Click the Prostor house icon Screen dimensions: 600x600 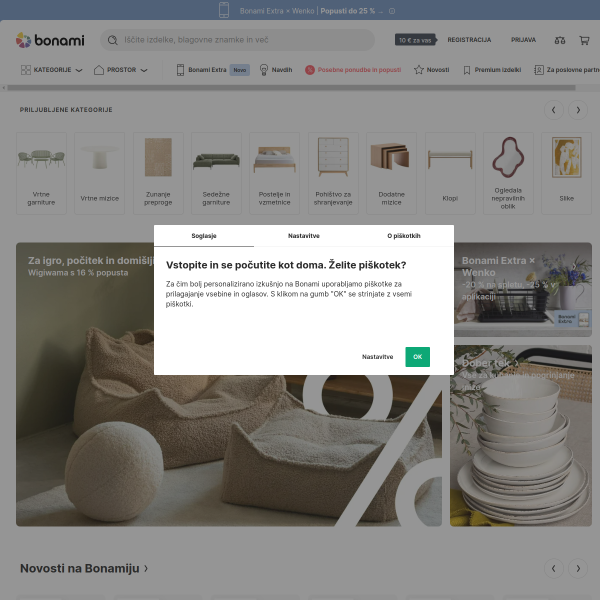coord(99,70)
